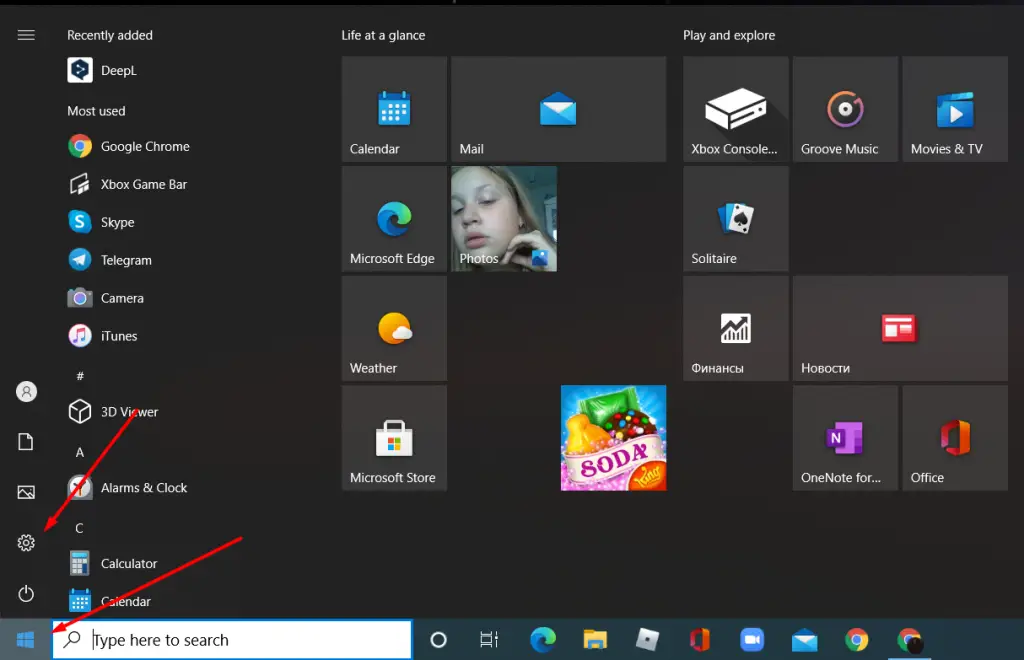Launch Microsoft Edge from the taskbar
The image size is (1024, 660).
click(543, 640)
